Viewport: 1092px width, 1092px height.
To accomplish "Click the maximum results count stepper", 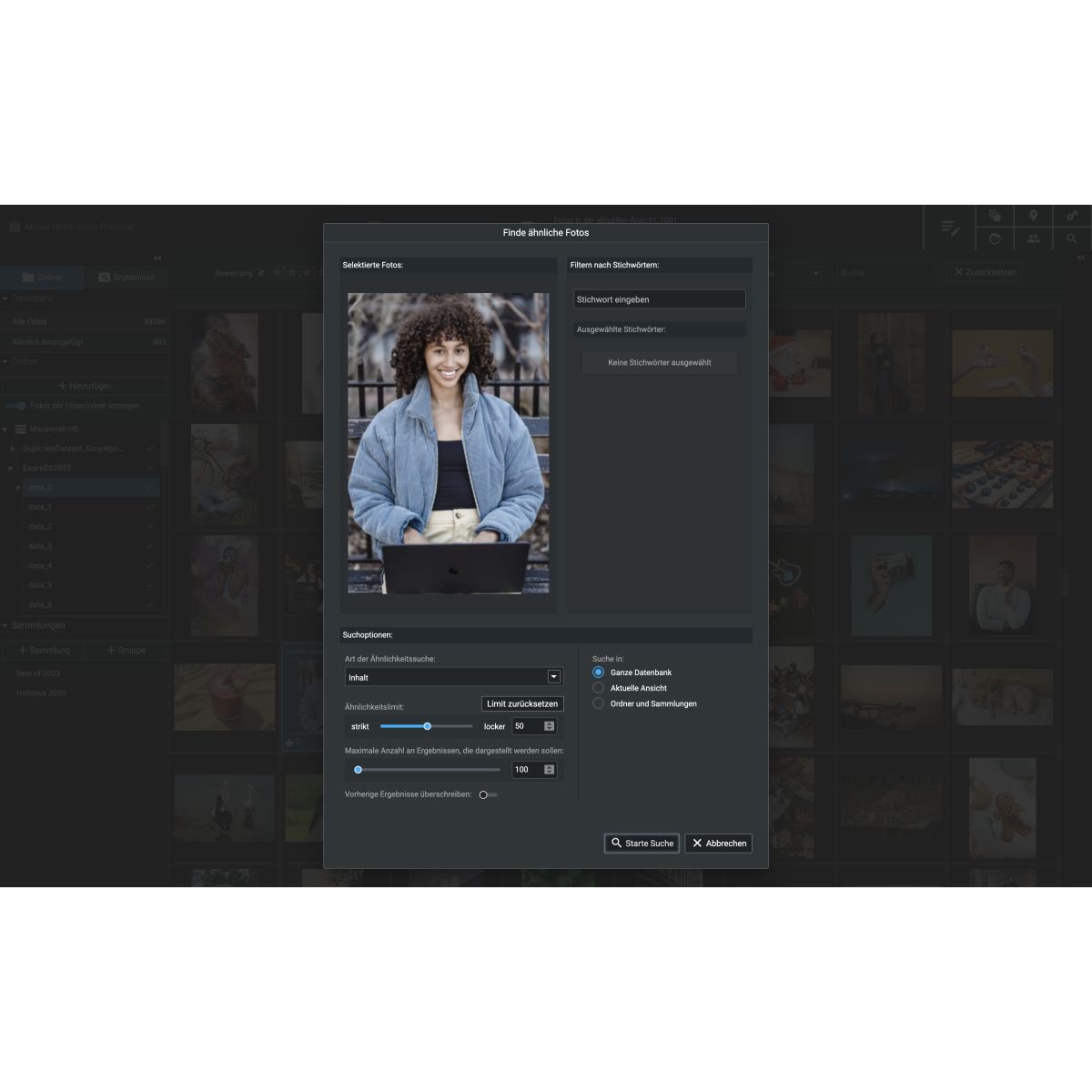I will pyautogui.click(x=549, y=770).
